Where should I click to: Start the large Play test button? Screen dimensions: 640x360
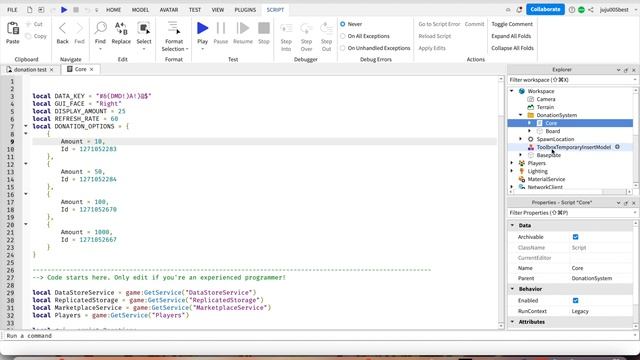202,28
